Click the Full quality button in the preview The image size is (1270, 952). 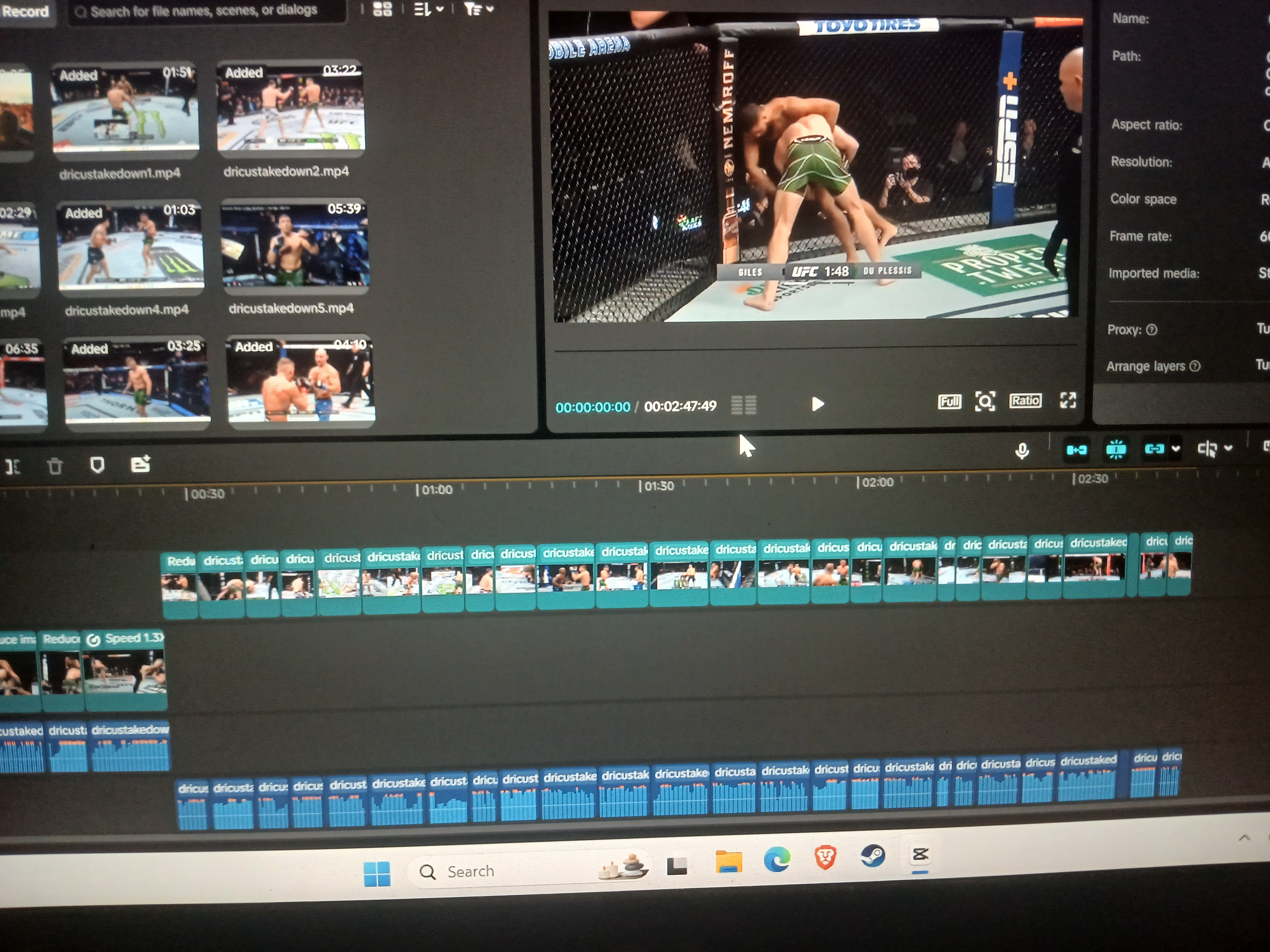[949, 402]
